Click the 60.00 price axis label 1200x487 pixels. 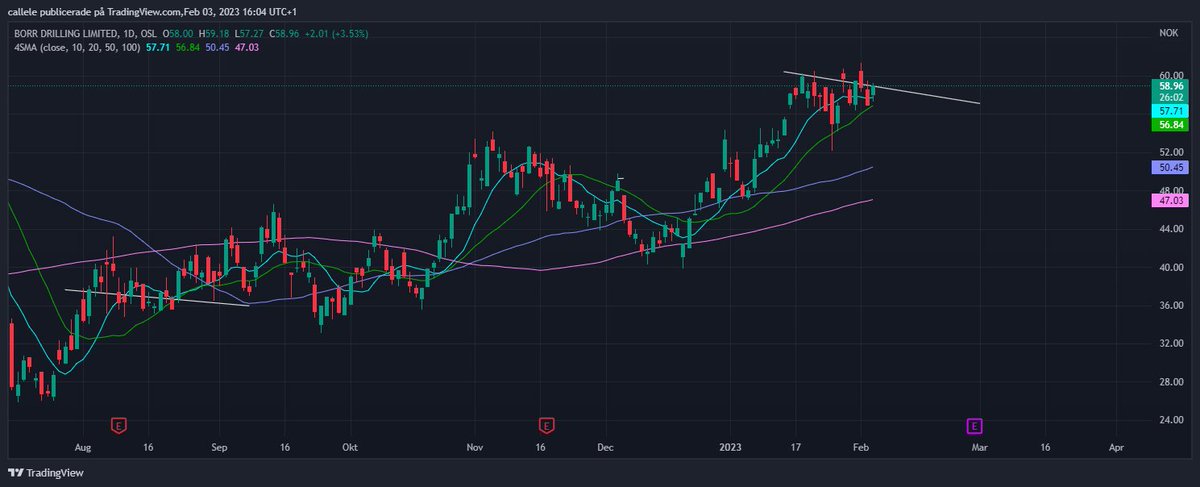(1172, 75)
